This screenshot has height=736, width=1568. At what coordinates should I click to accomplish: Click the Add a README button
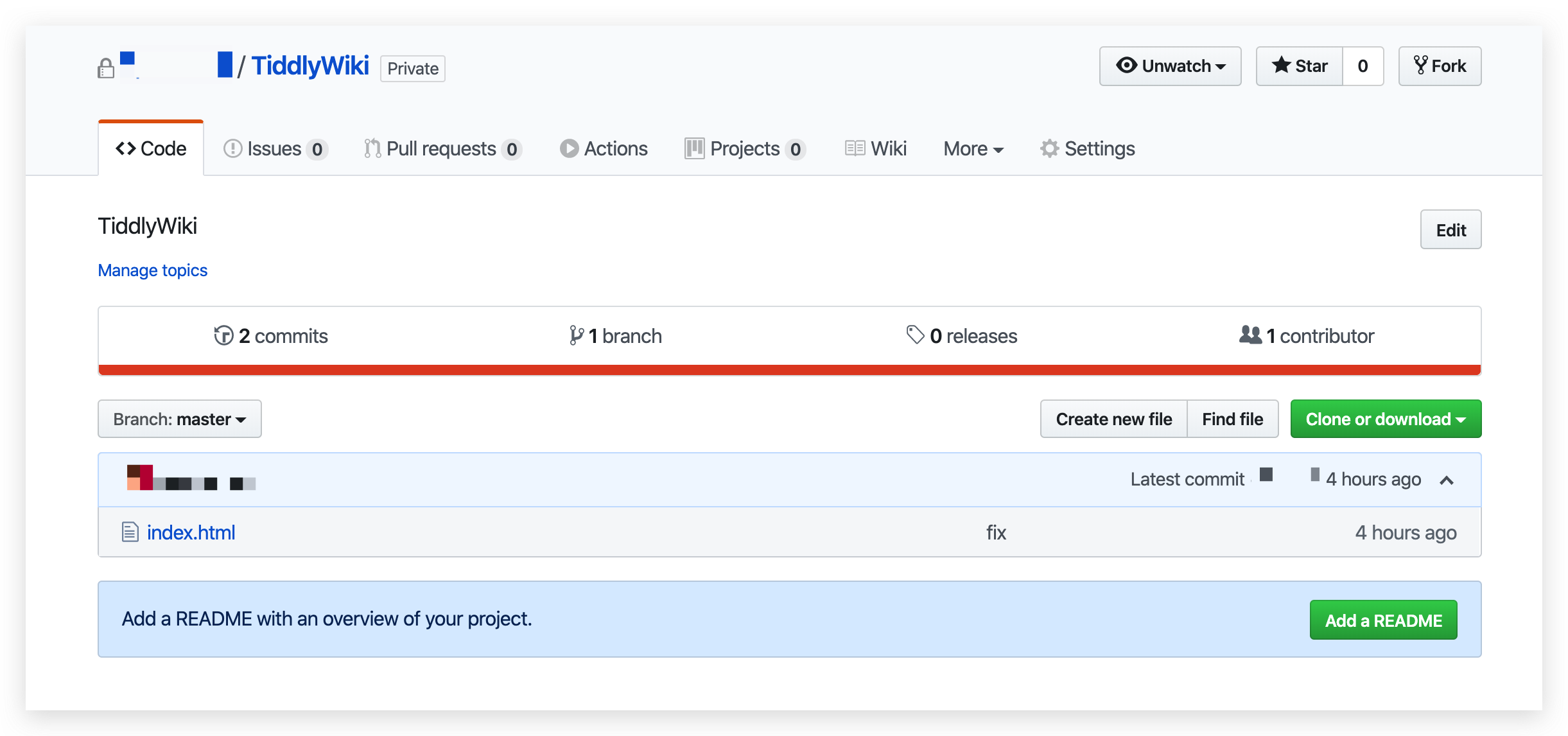click(x=1383, y=620)
